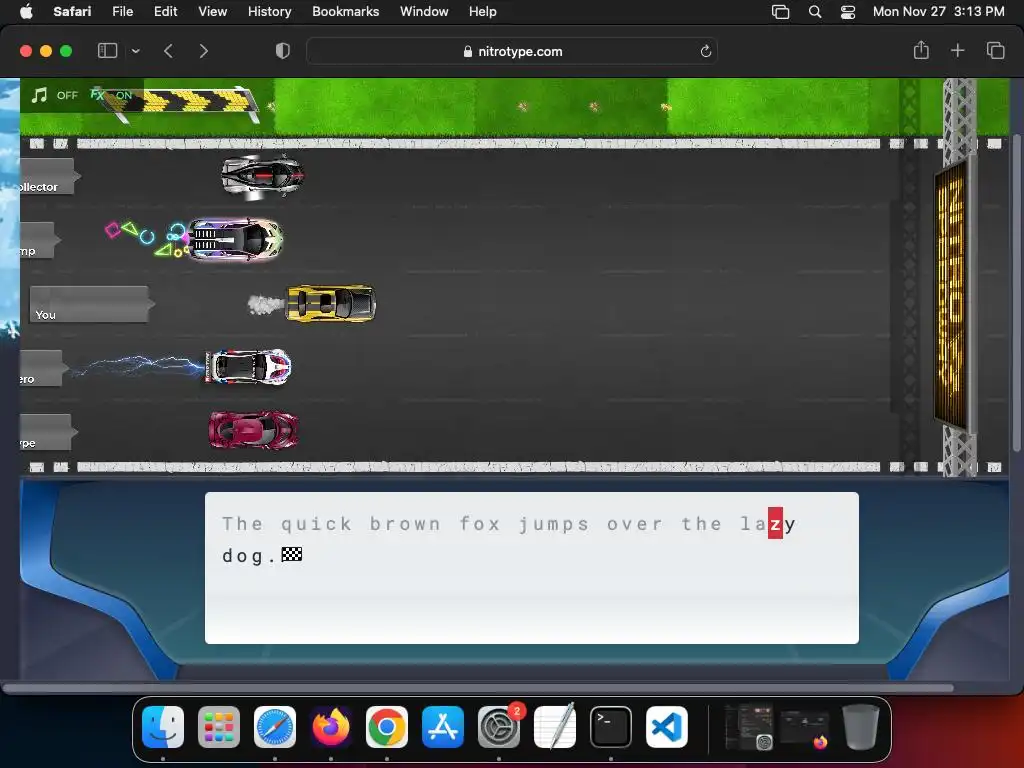This screenshot has height=768, width=1024.
Task: Open Launchpad from the Dock
Action: tap(219, 727)
